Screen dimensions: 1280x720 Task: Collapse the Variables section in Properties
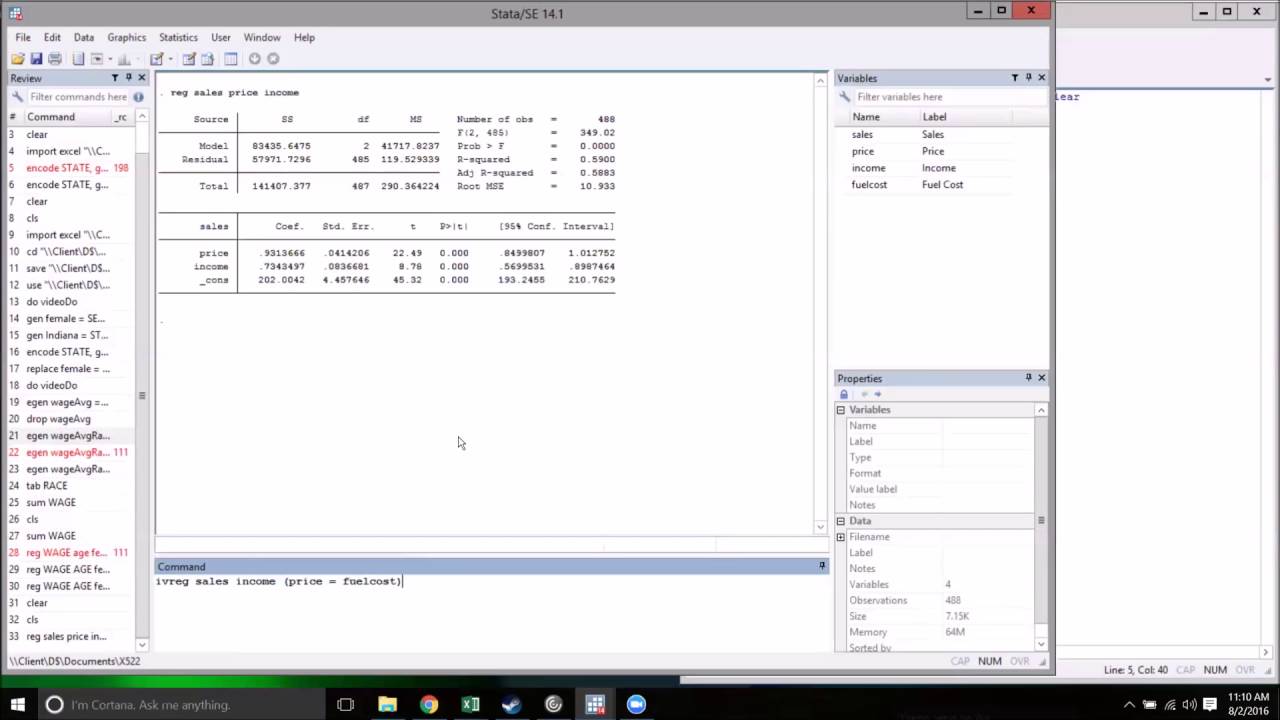click(841, 410)
